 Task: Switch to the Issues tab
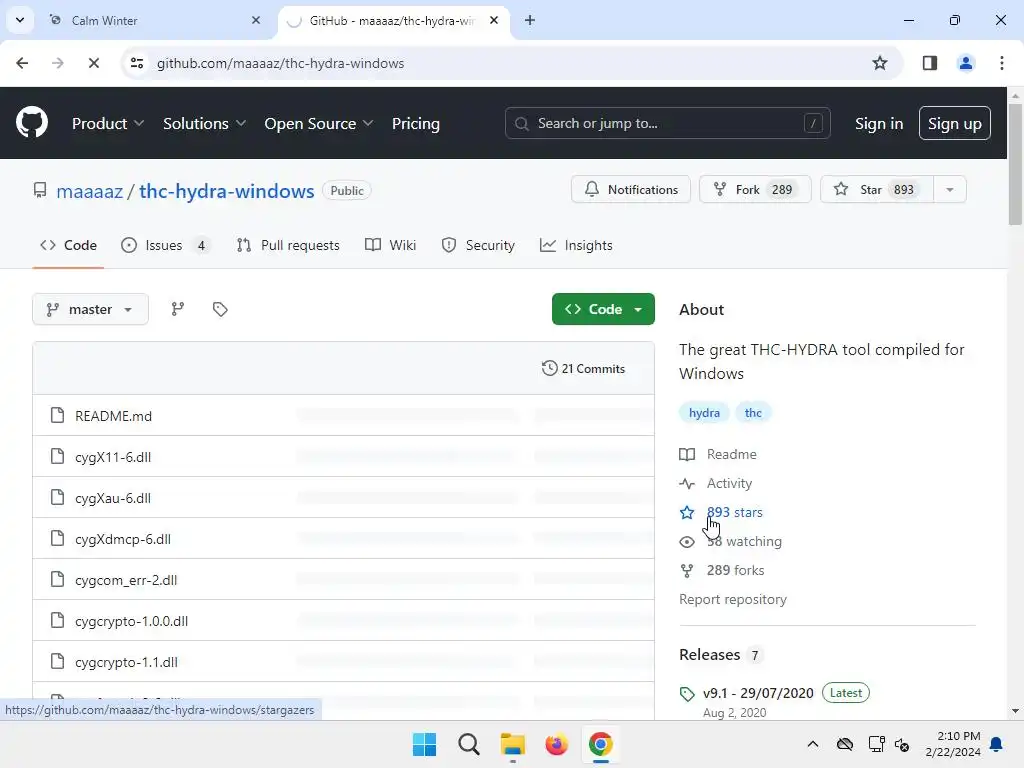coord(166,246)
